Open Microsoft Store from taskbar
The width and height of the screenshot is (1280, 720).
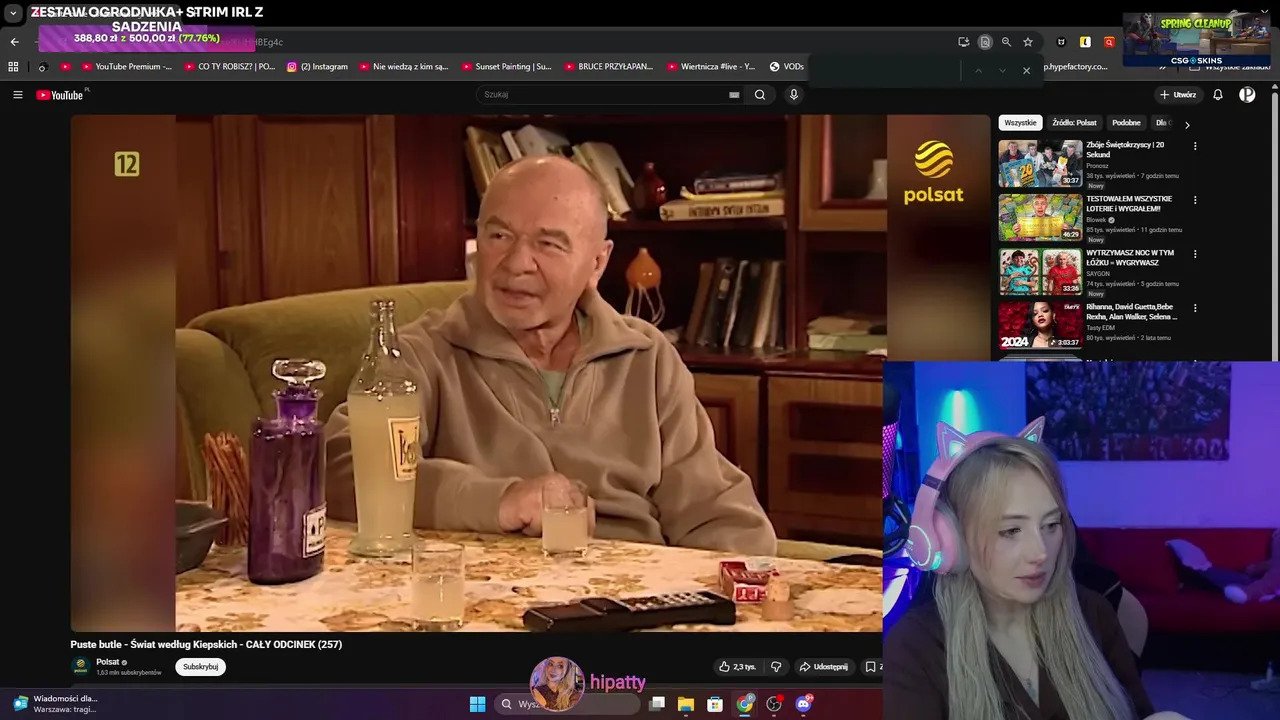point(715,704)
